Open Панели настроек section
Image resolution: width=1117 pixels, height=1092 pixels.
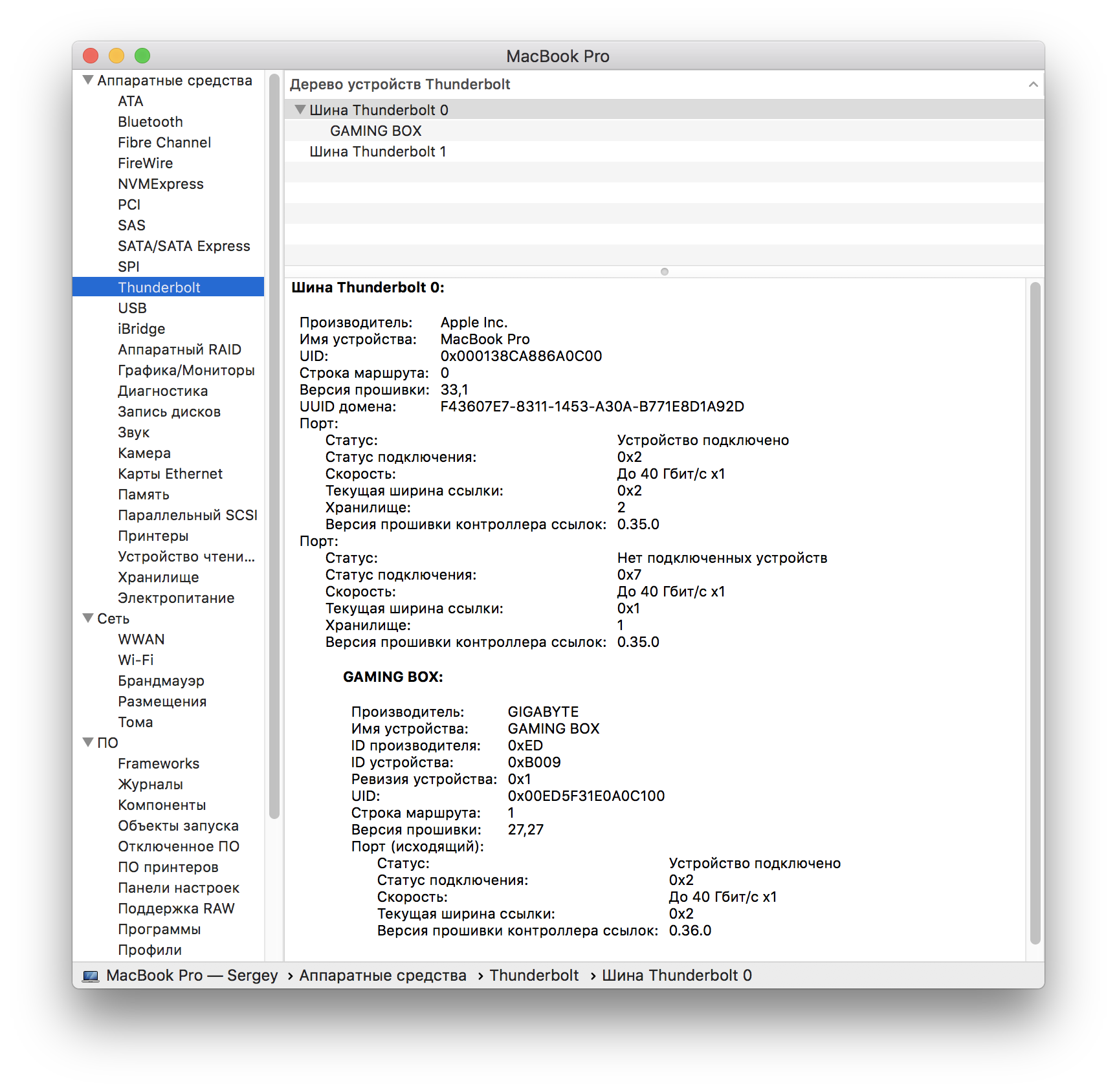179,888
